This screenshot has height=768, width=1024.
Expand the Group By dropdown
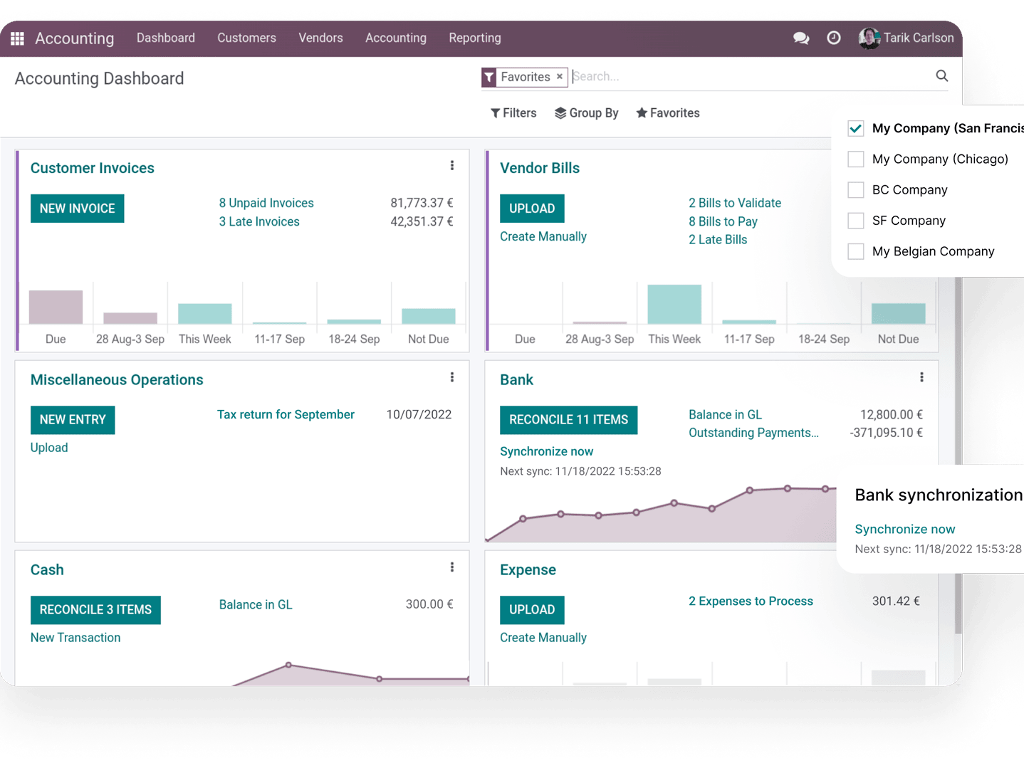point(586,113)
